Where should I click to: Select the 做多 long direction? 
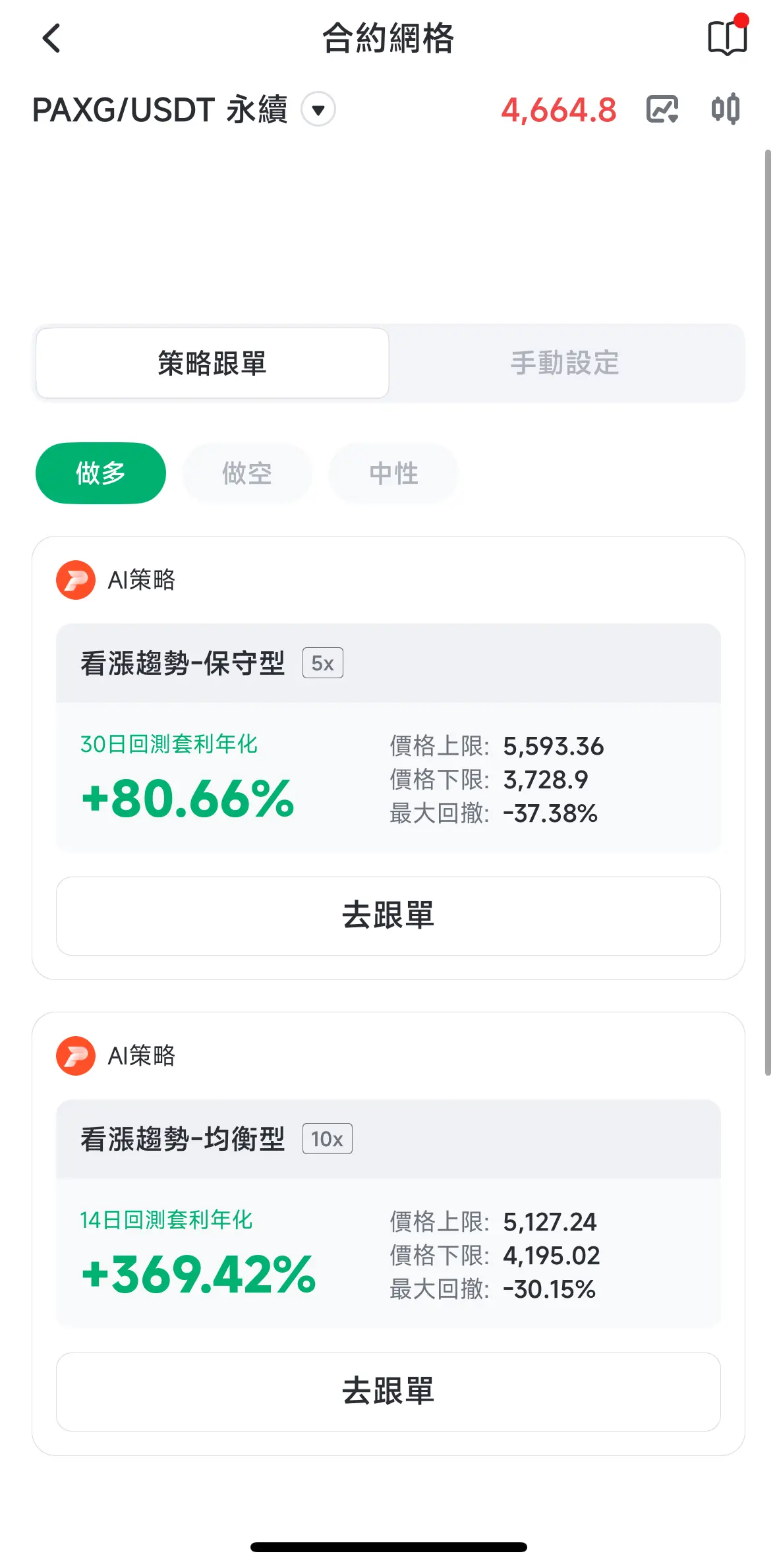(x=101, y=473)
